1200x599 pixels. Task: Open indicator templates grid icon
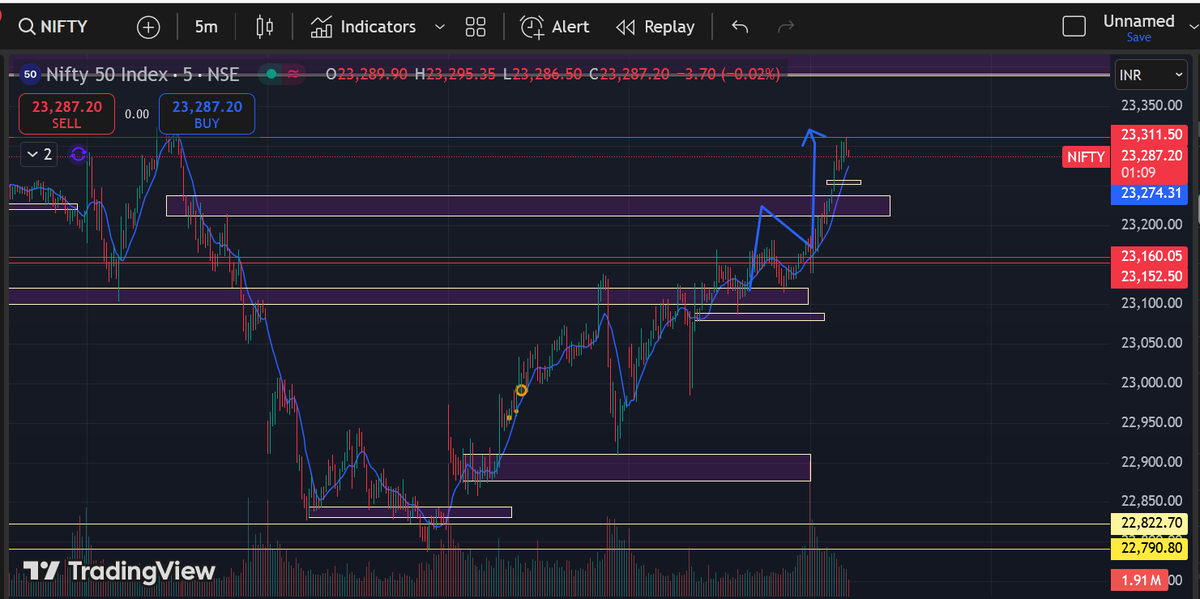(476, 27)
